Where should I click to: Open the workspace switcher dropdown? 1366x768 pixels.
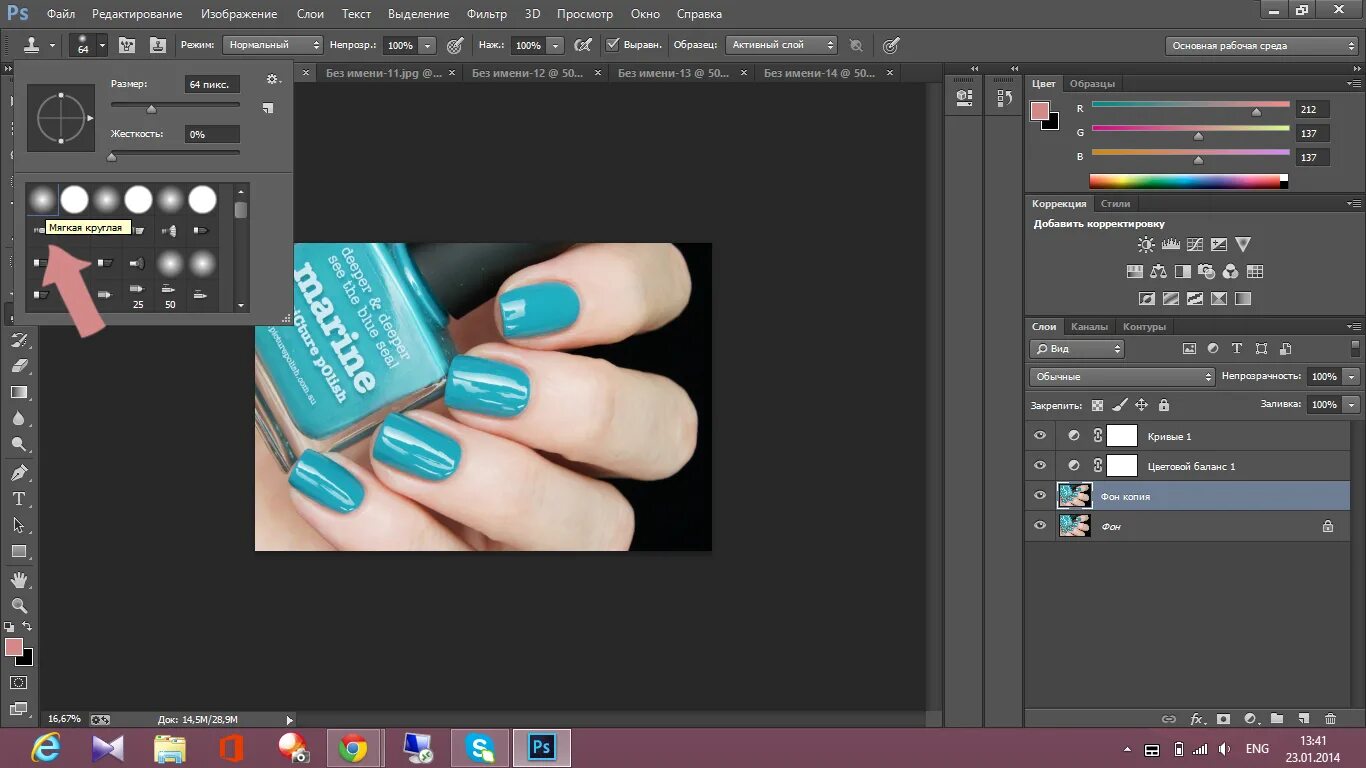[x=1262, y=45]
